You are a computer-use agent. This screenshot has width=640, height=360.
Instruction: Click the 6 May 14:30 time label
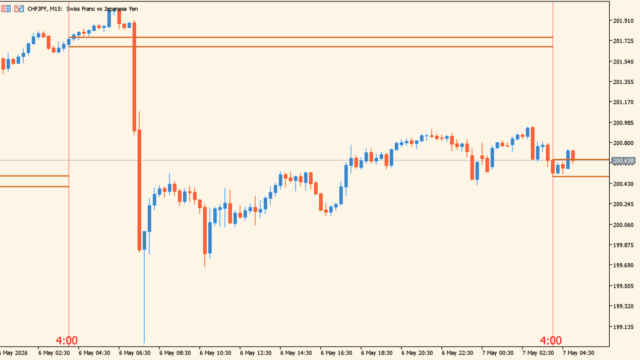pos(296,353)
